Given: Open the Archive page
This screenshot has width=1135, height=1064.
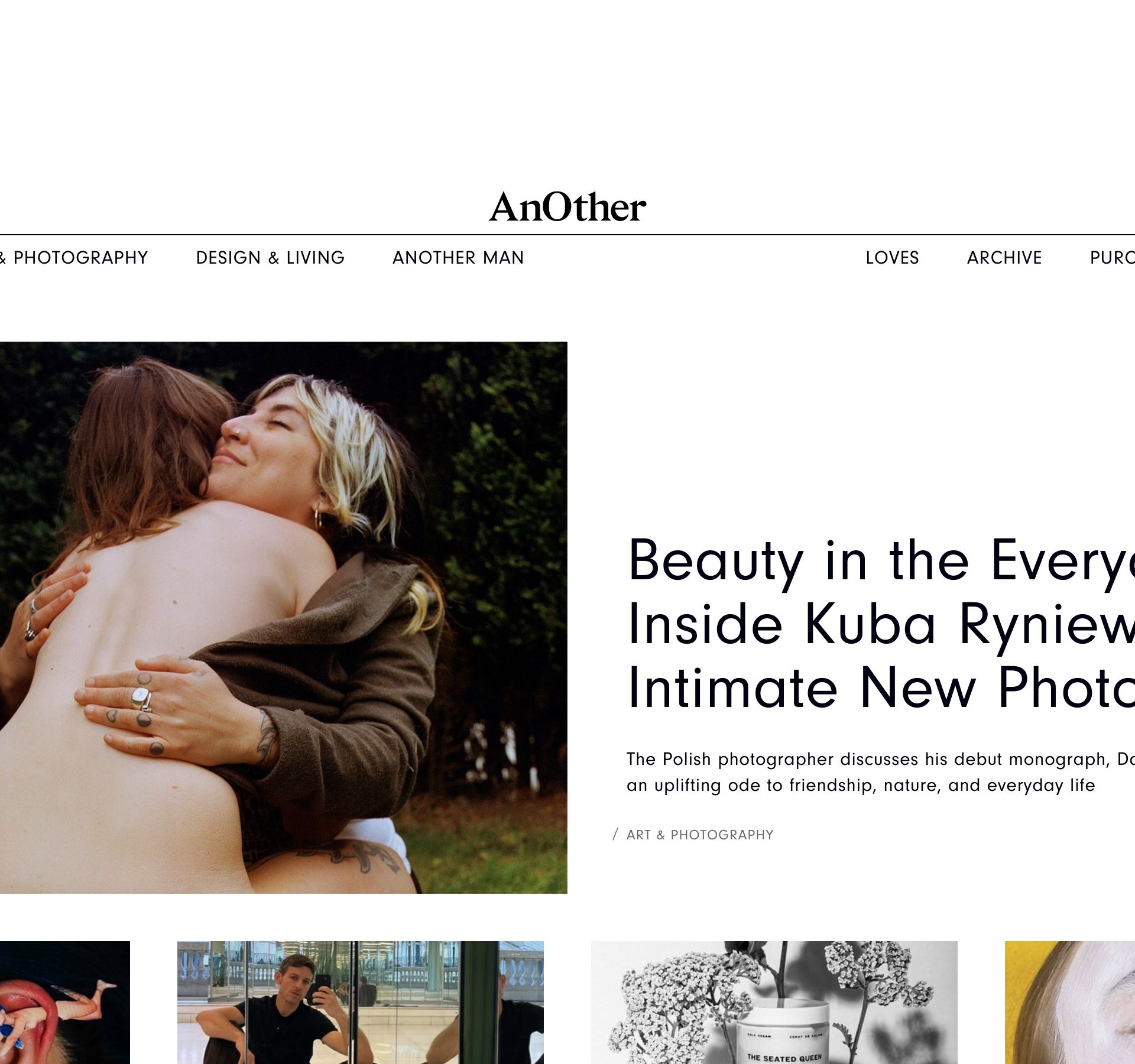Looking at the screenshot, I should click(1004, 258).
